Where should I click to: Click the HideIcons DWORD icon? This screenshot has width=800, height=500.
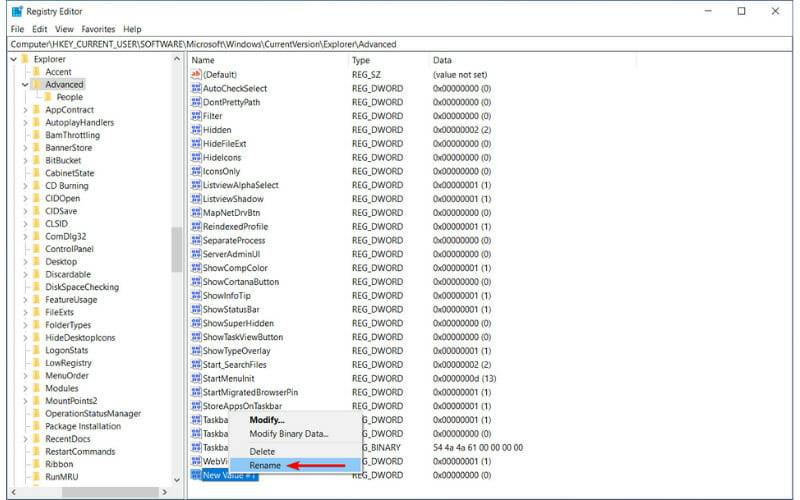(x=196, y=157)
